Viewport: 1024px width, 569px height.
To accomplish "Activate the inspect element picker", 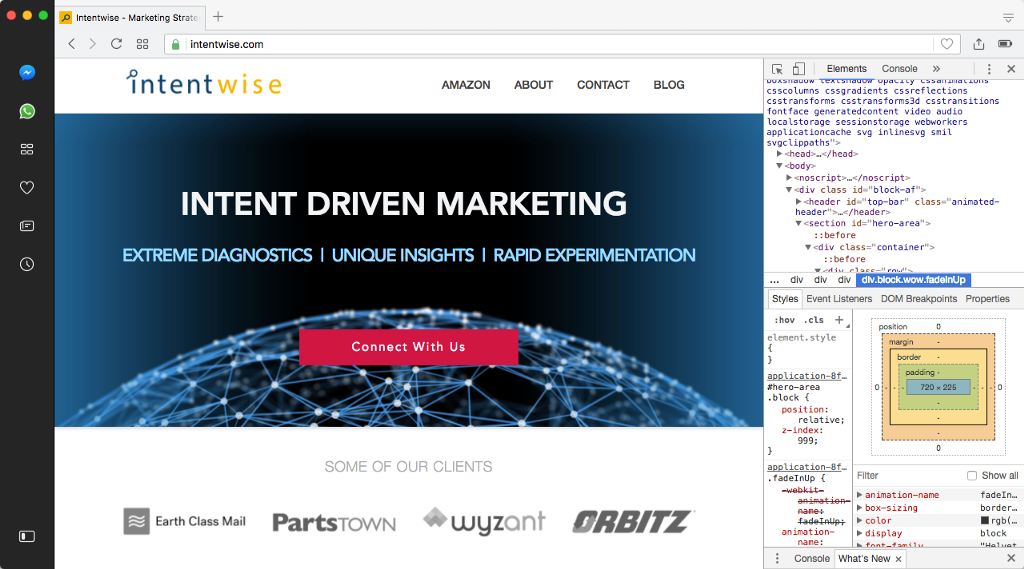I will (x=776, y=69).
